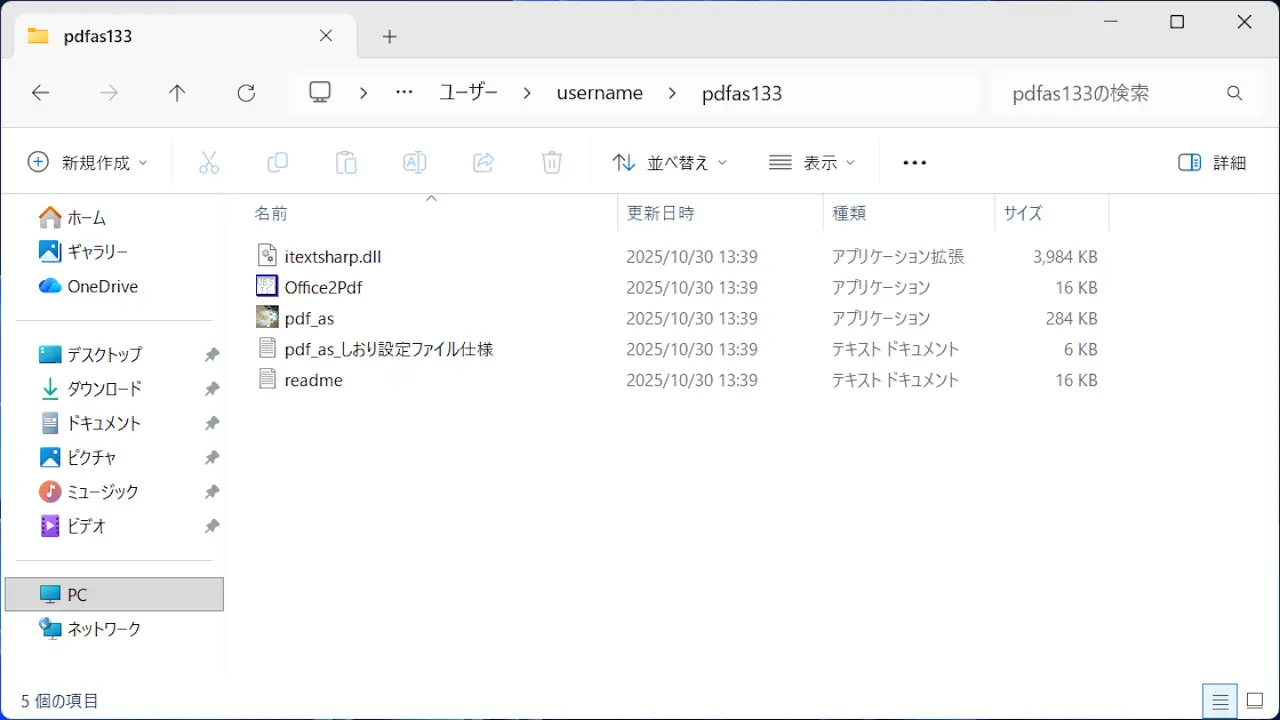Open the more options ellipsis menu

point(914,163)
